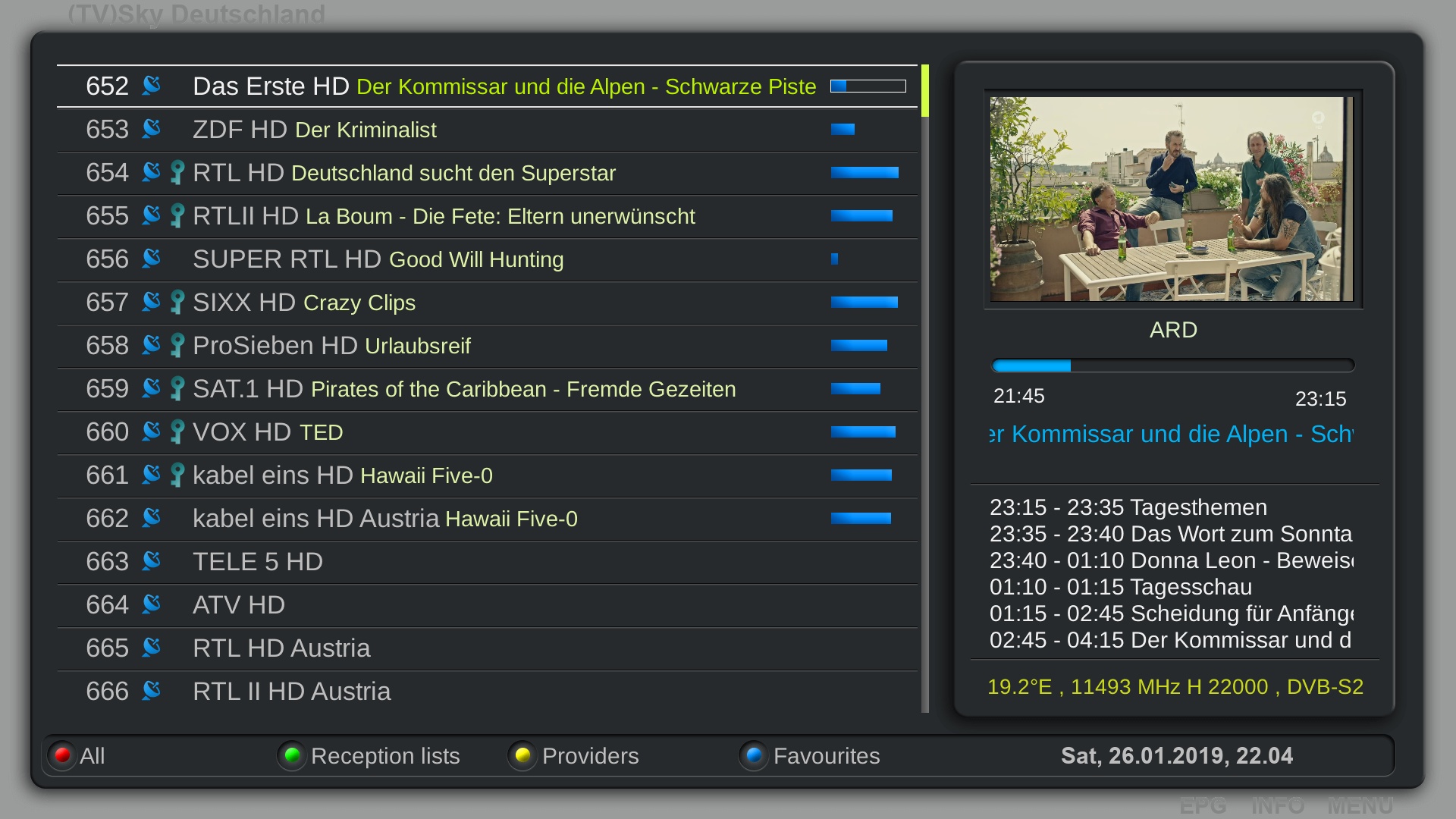Select channel 656 SUPER RTL HD

(x=487, y=259)
